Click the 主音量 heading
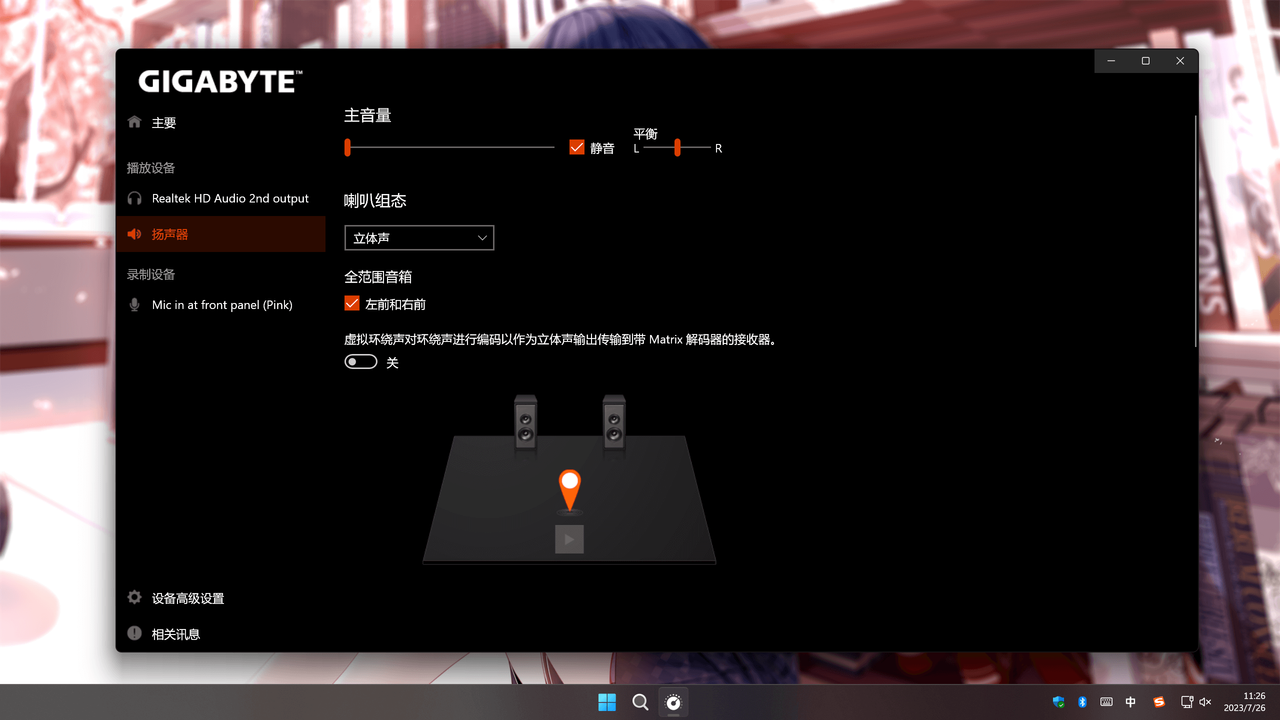1280x720 pixels. (367, 115)
